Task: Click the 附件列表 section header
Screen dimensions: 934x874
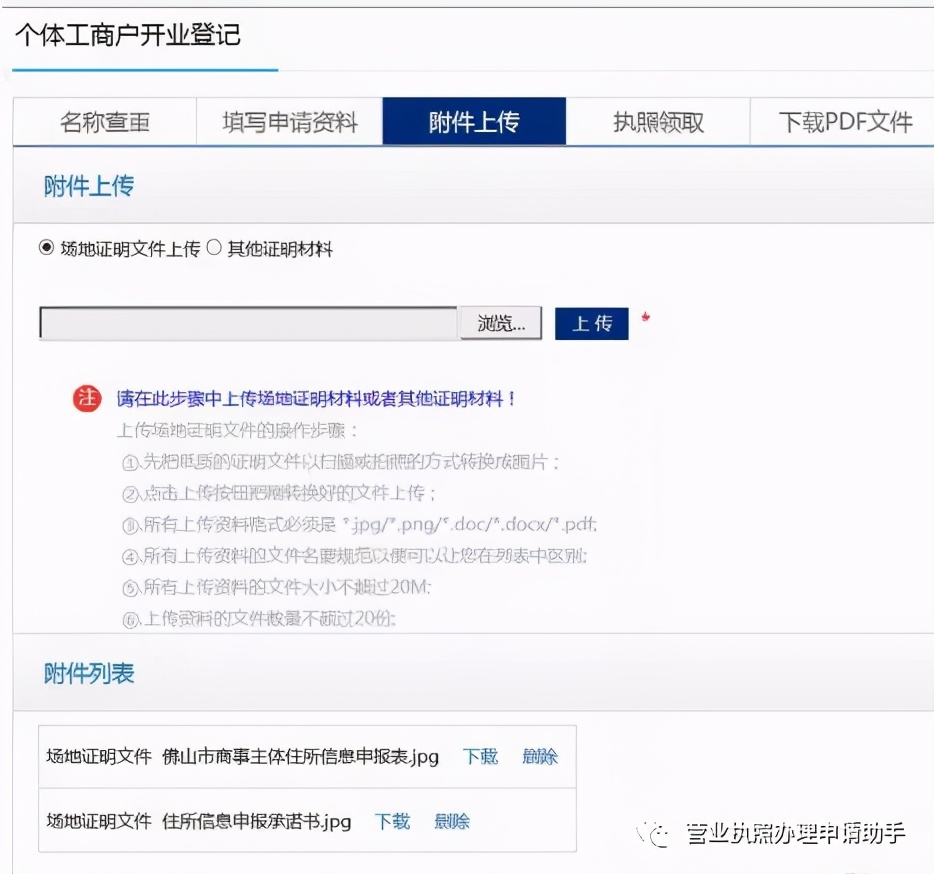Action: coord(88,675)
